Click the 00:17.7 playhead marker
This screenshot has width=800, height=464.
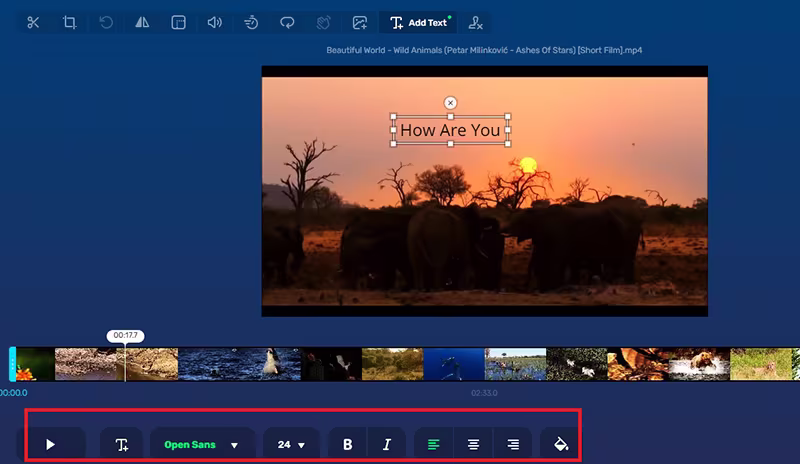(125, 335)
